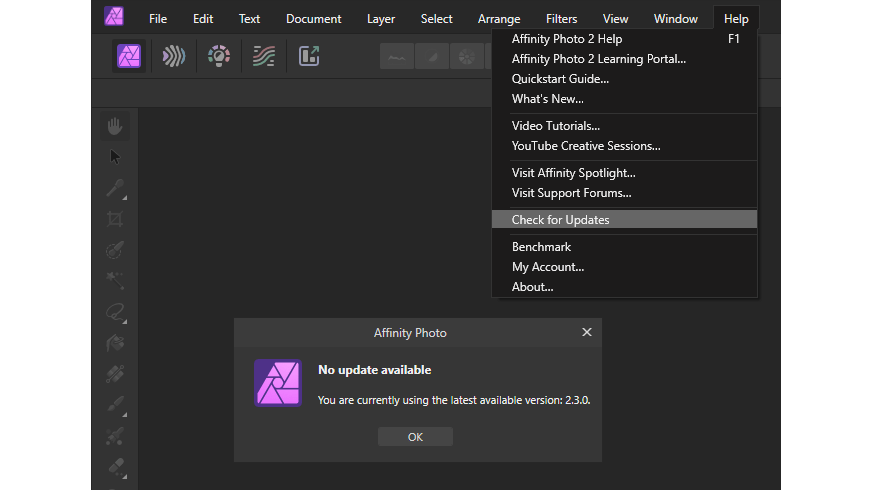This screenshot has width=871, height=490.
Task: Click the Auto Colors toolbar button
Action: [467, 57]
